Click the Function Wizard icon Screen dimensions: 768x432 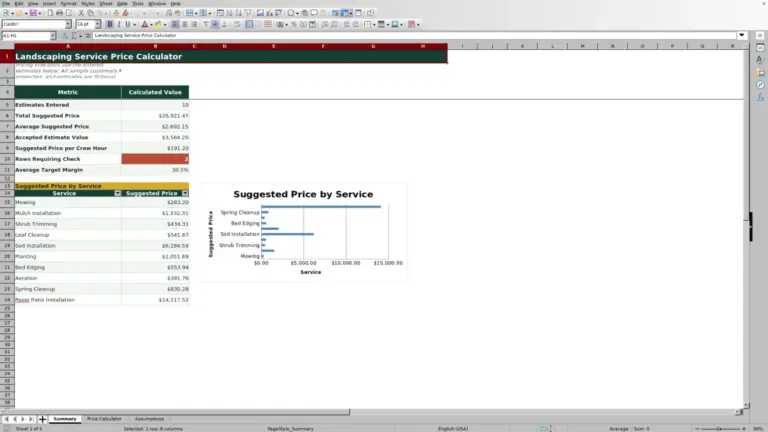(65, 36)
